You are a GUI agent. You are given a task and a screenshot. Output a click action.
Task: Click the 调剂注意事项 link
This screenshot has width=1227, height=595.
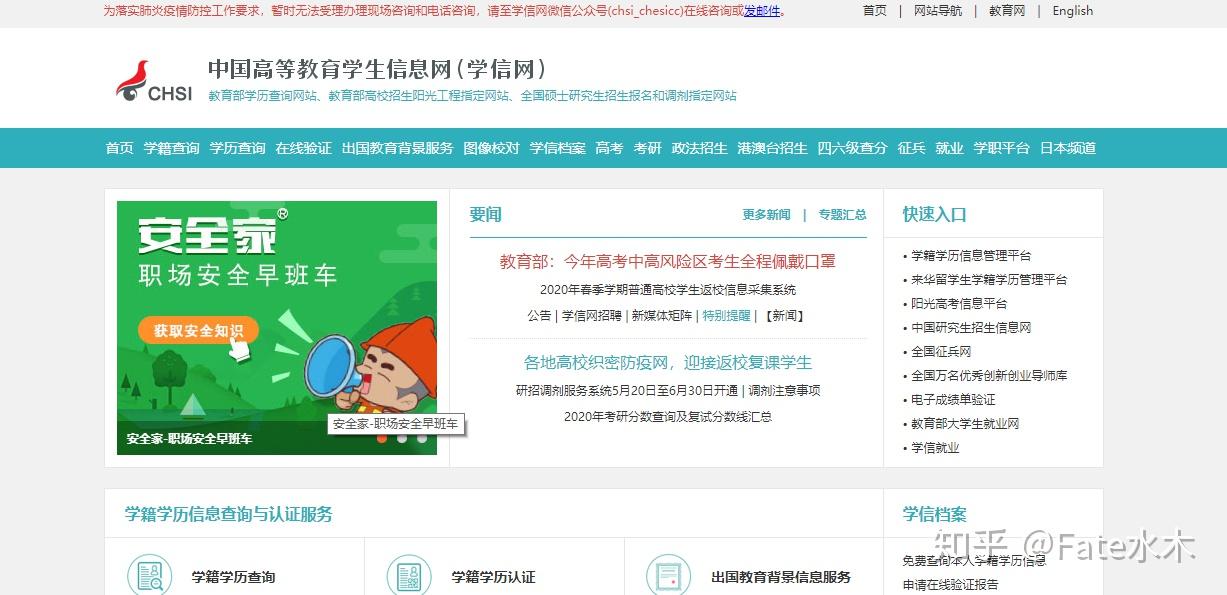click(x=785, y=391)
